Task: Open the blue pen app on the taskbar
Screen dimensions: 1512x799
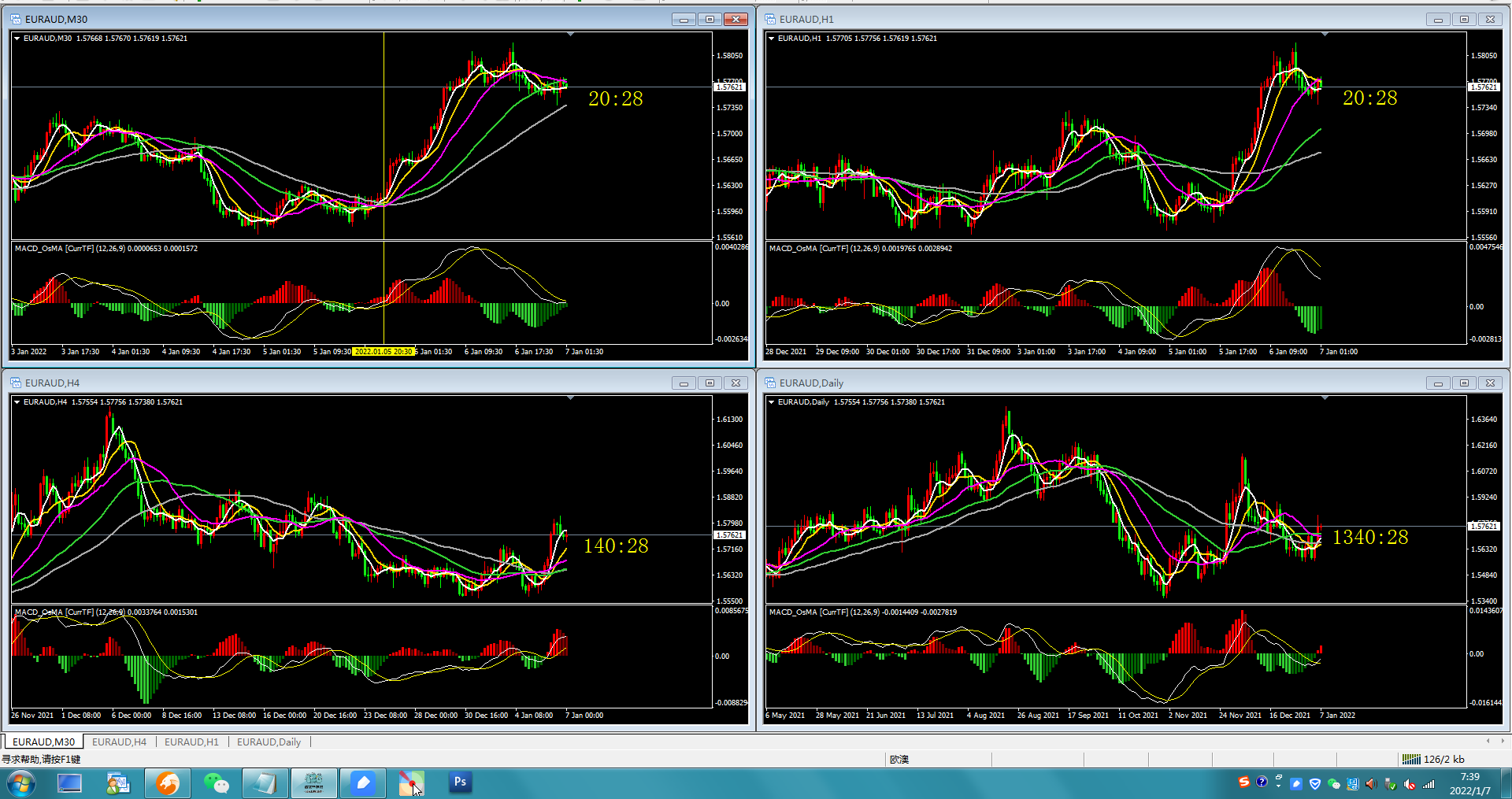Action: [x=362, y=783]
